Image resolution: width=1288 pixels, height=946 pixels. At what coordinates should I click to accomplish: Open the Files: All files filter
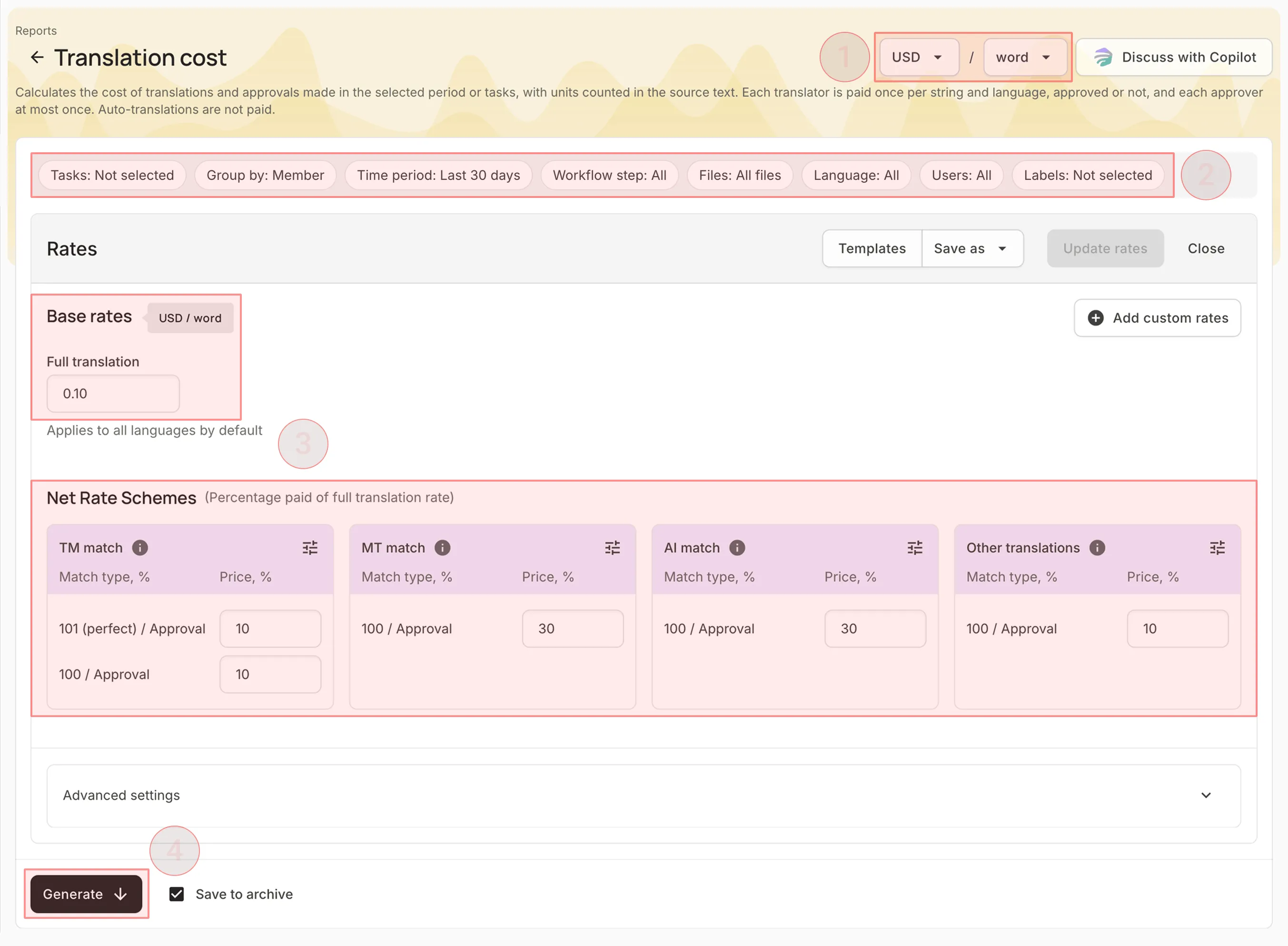(740, 175)
